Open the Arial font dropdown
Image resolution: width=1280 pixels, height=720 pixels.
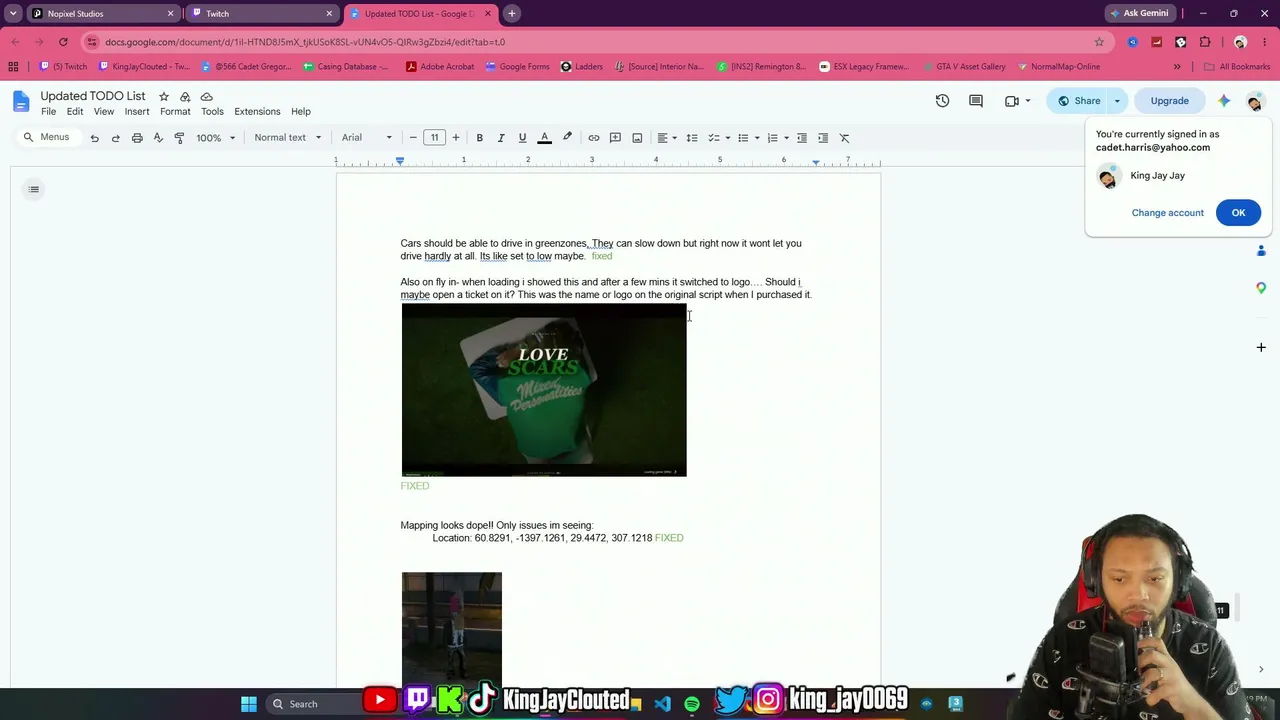tap(366, 138)
